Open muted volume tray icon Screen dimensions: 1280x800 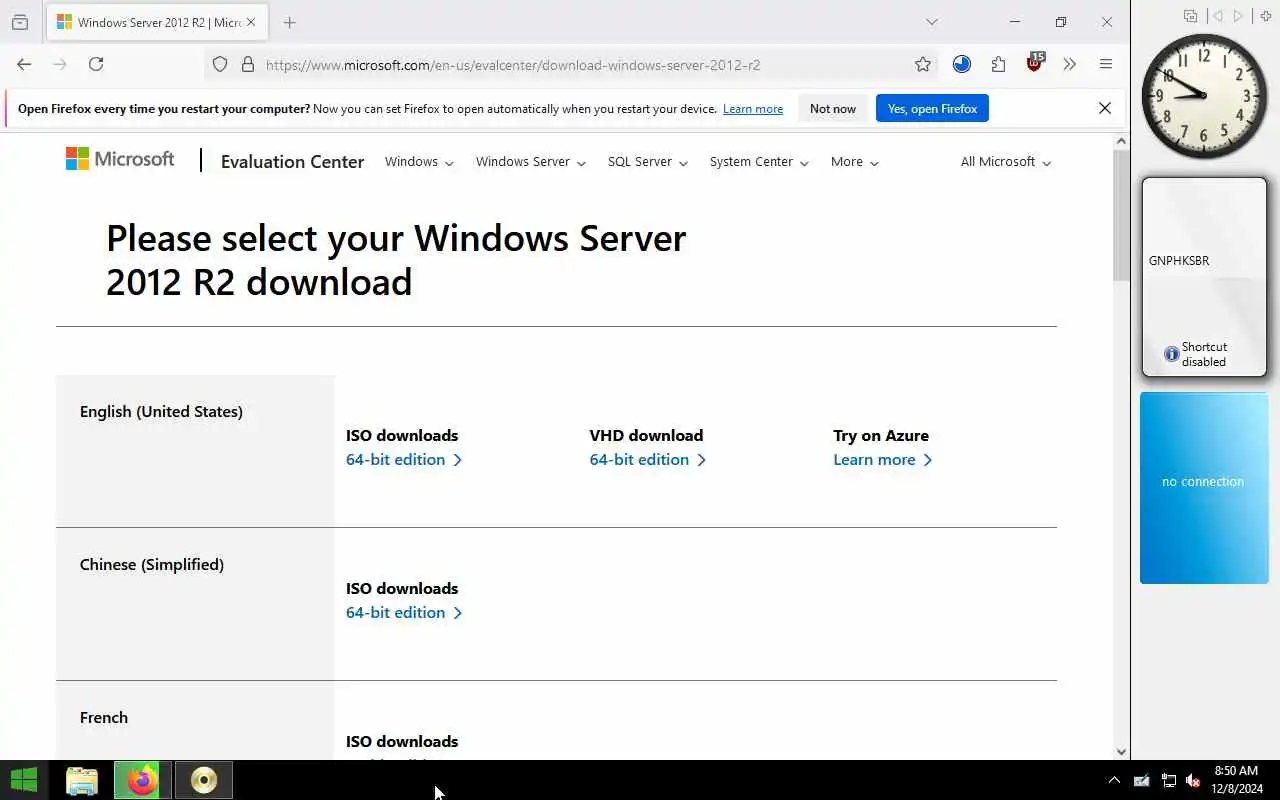click(x=1193, y=780)
